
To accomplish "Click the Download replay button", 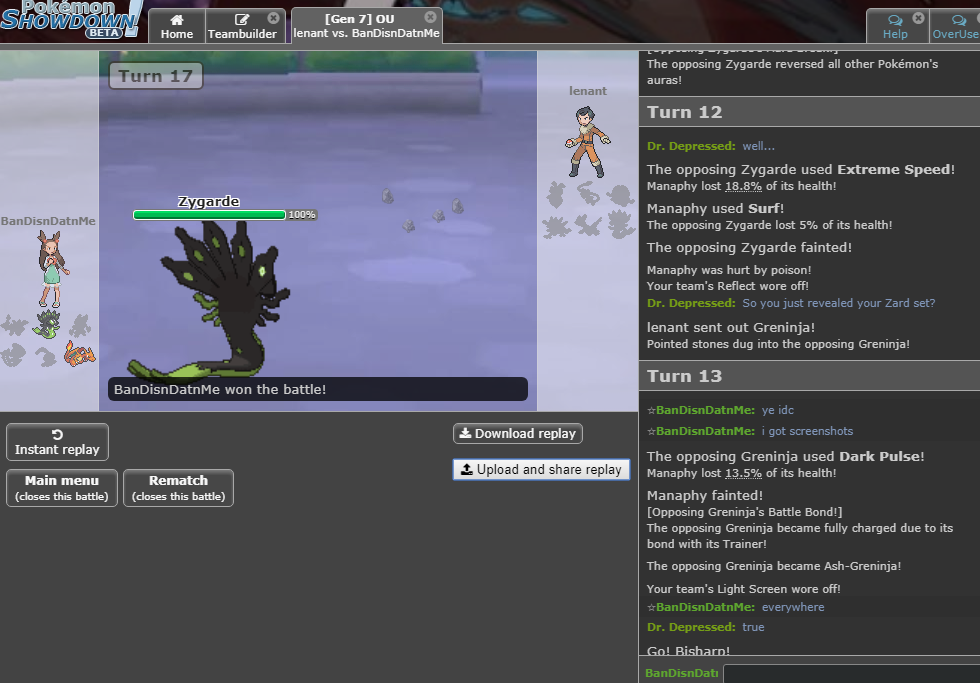I will click(x=518, y=434).
